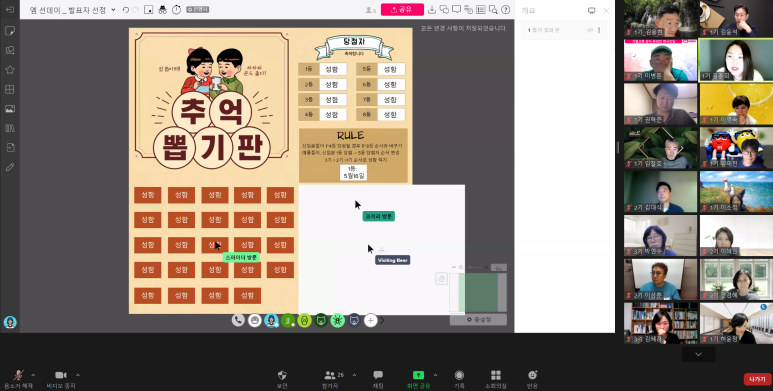Click the spider avatar in the participant bar
Viewport: 773px width, 391px height.
tap(338, 320)
